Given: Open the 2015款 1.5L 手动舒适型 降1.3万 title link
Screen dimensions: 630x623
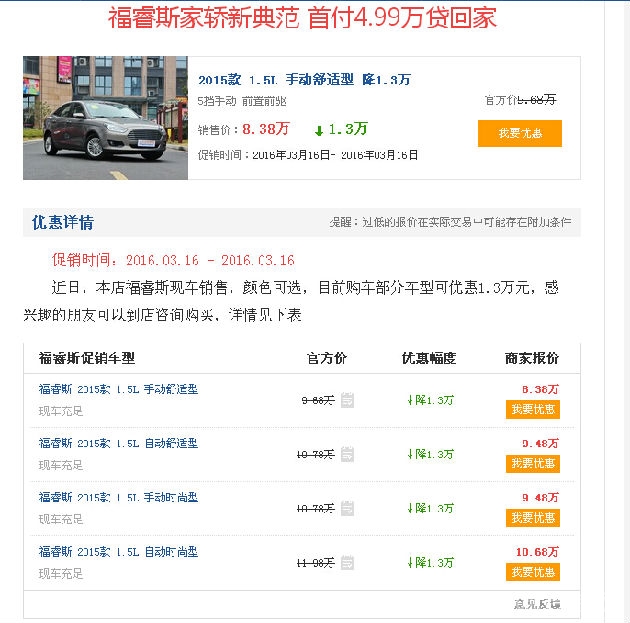Looking at the screenshot, I should point(304,80).
